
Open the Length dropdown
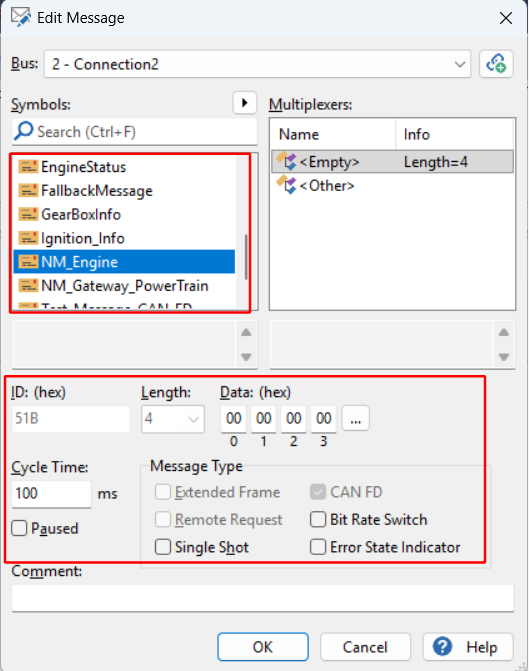[173, 419]
